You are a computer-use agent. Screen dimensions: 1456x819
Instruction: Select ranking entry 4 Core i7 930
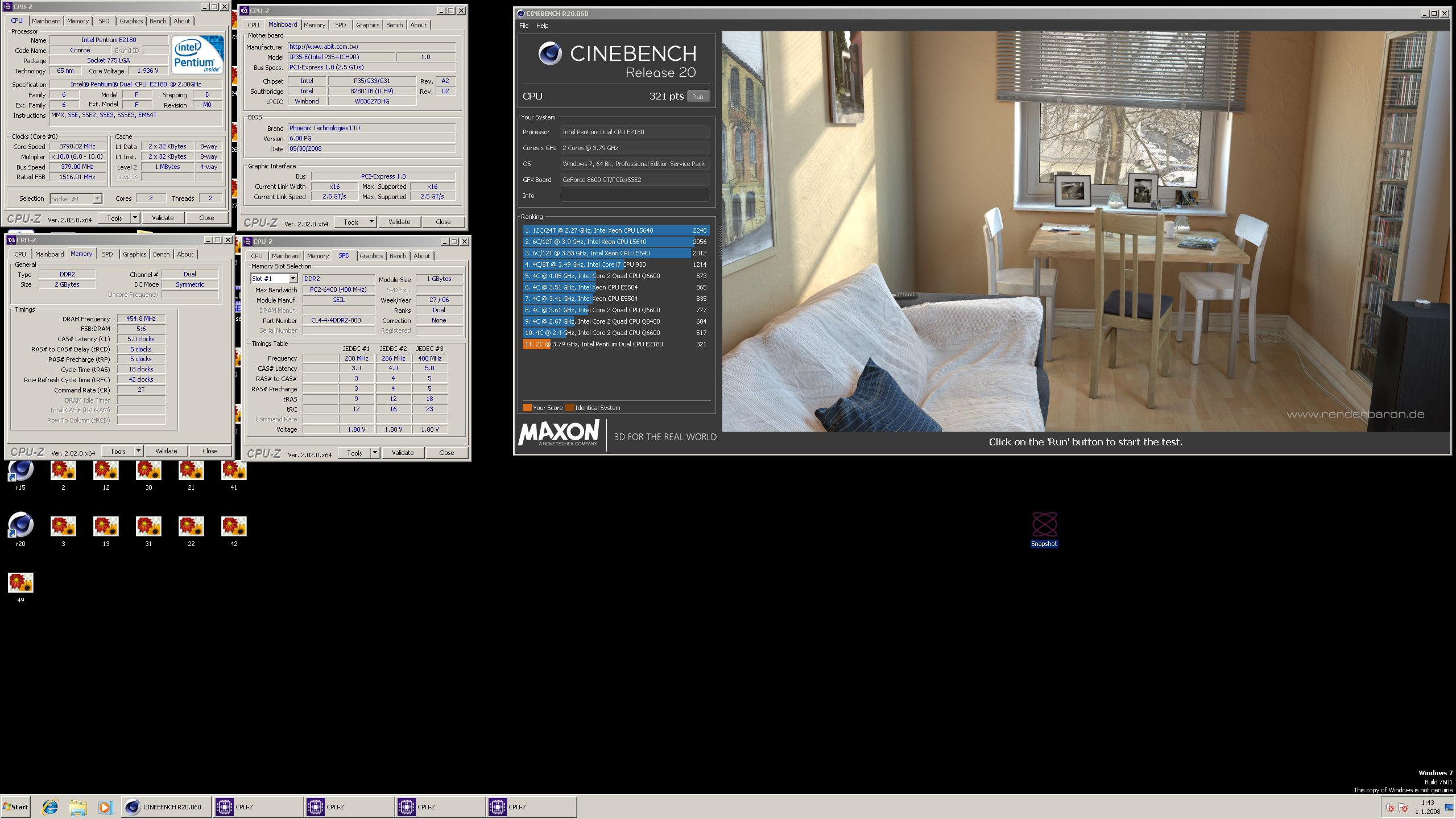[616, 264]
